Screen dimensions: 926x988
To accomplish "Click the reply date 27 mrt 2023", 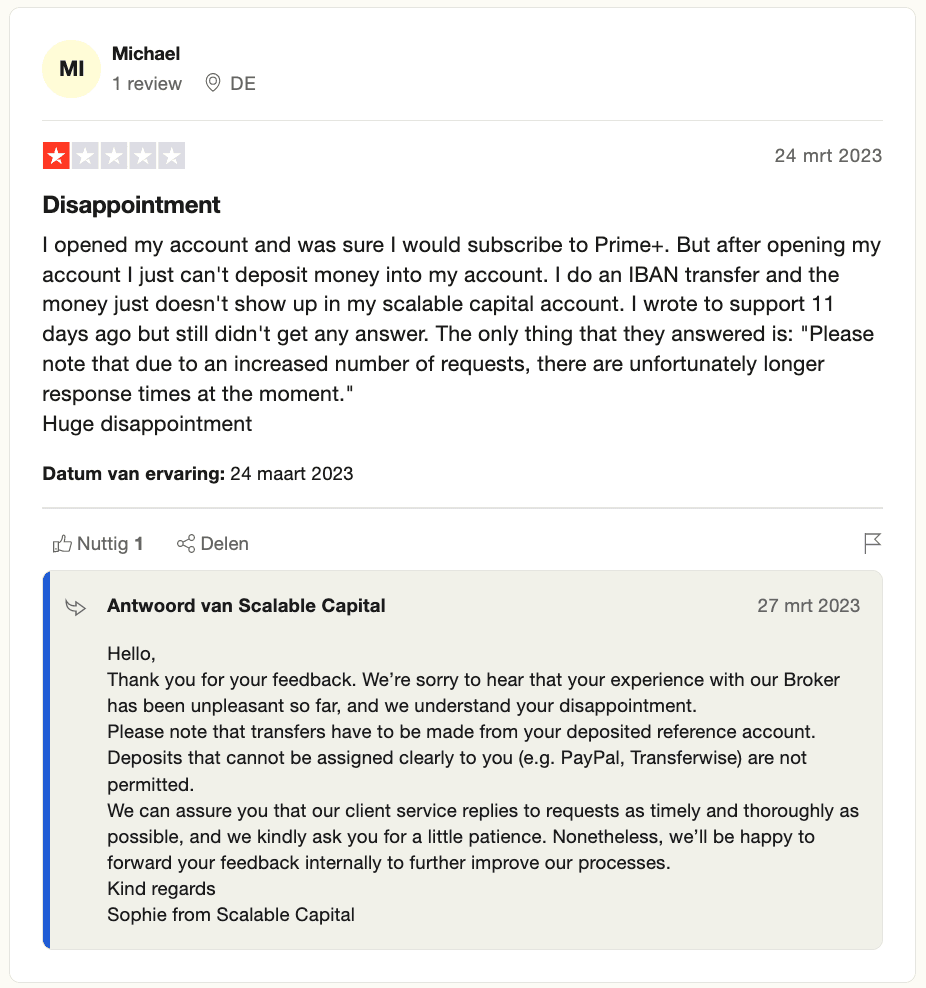I will pyautogui.click(x=808, y=606).
